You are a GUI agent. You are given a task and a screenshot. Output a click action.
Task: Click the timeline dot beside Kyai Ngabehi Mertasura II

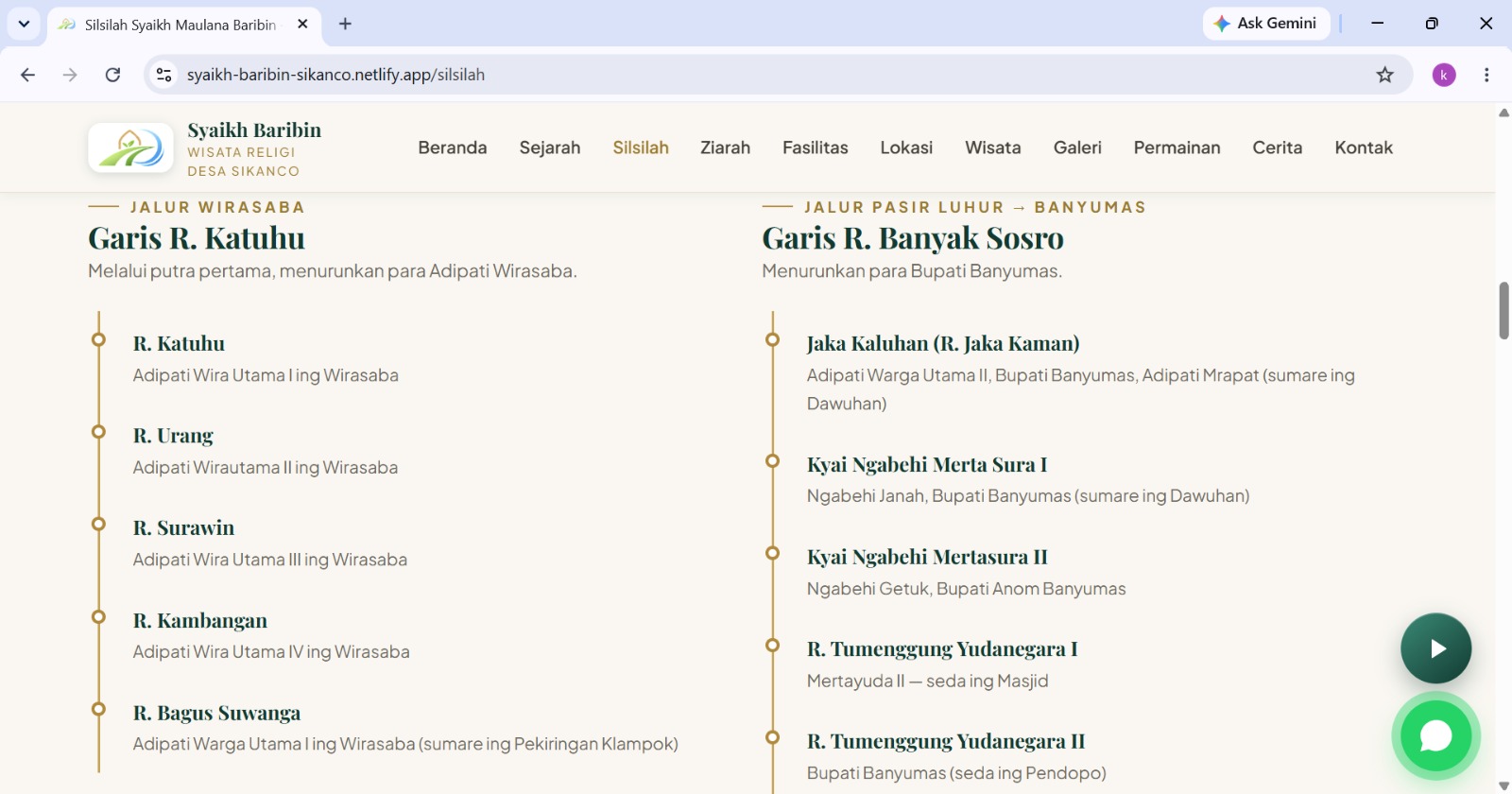click(772, 553)
